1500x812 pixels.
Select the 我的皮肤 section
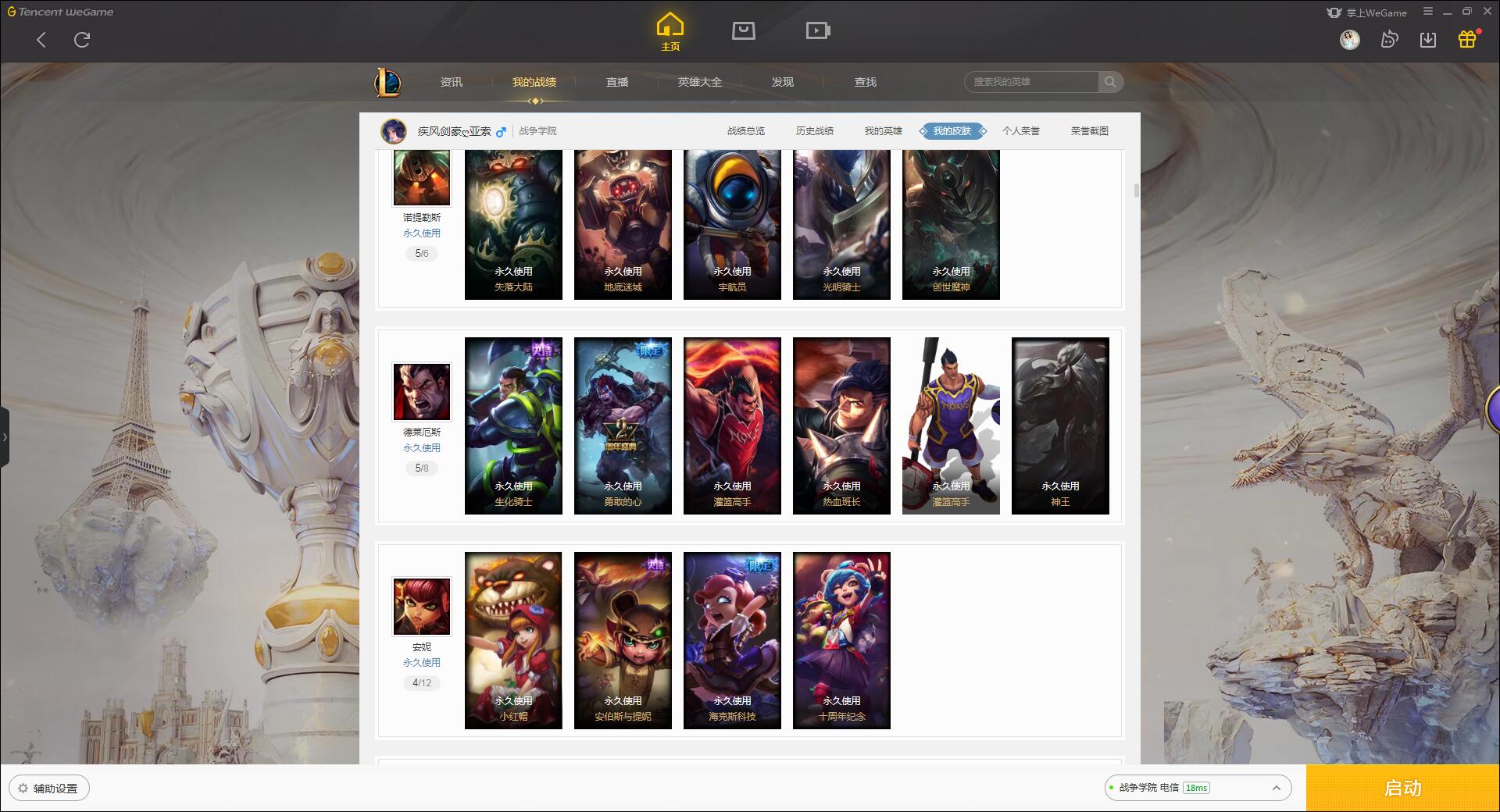(x=952, y=131)
